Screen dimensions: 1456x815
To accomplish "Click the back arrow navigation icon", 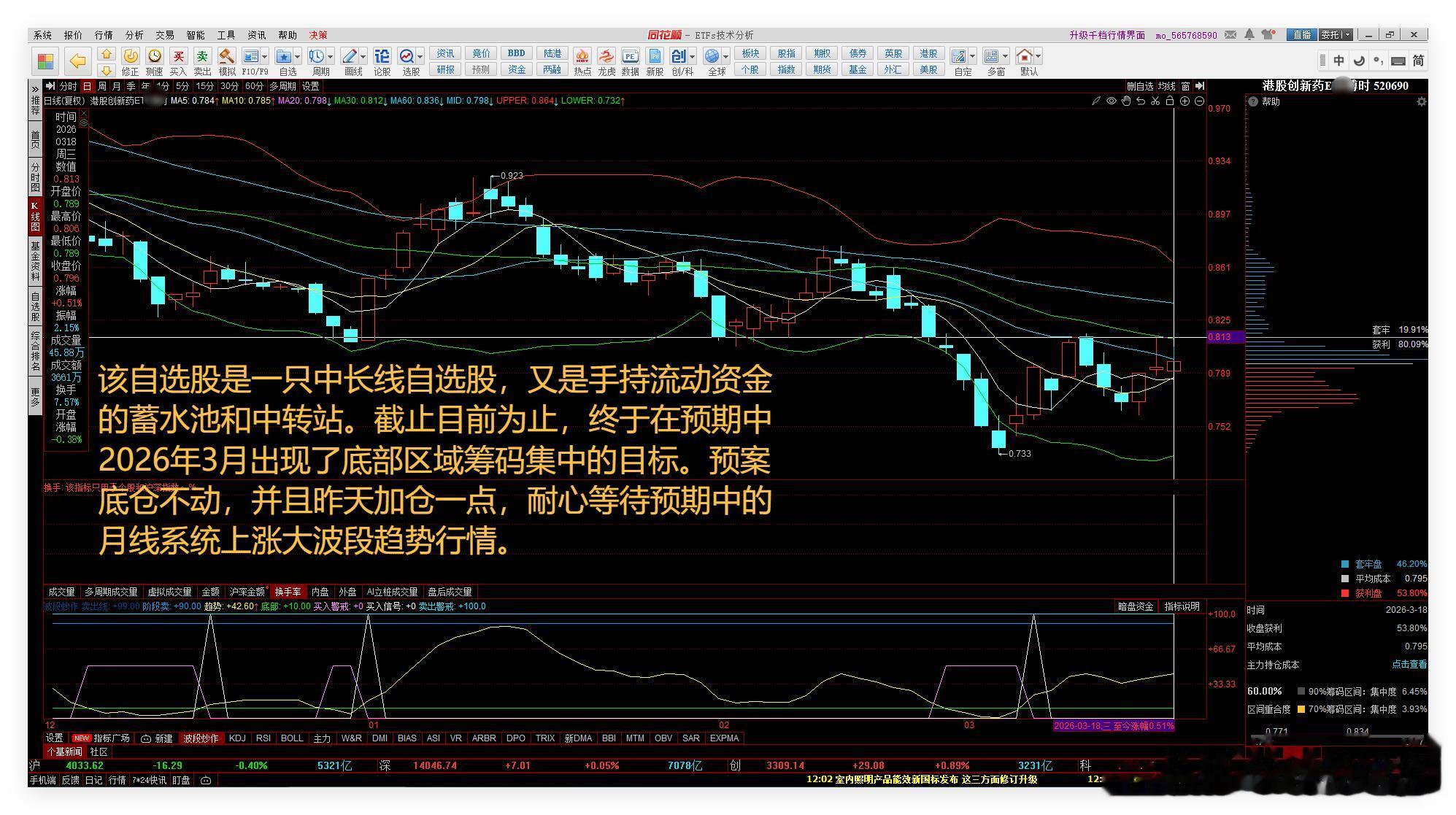I will pos(77,61).
